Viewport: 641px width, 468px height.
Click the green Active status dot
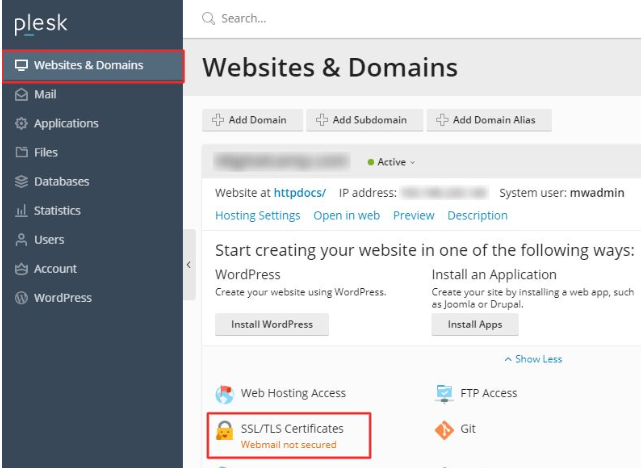pos(371,162)
